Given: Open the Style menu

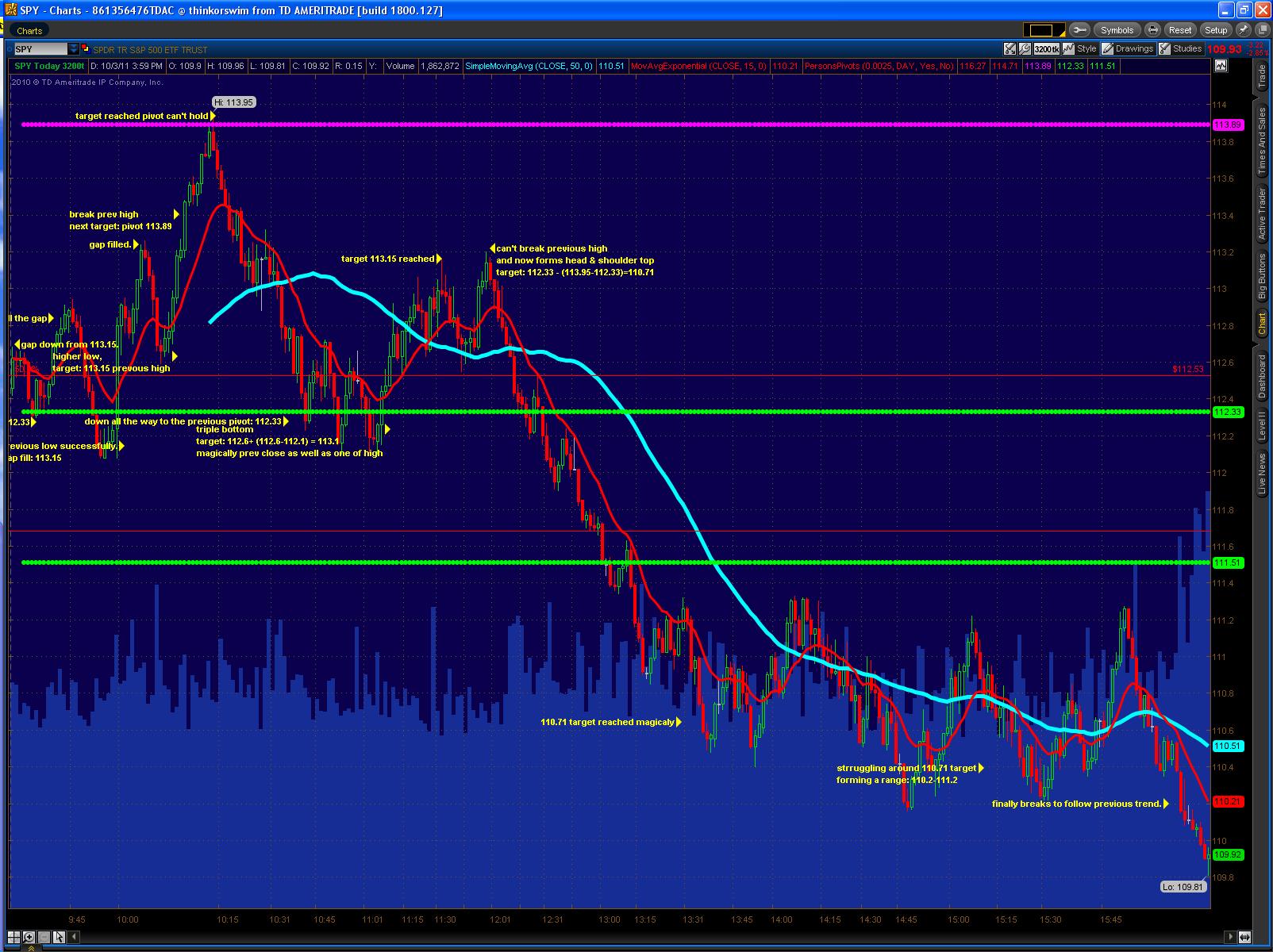Looking at the screenshot, I should click(x=1080, y=48).
